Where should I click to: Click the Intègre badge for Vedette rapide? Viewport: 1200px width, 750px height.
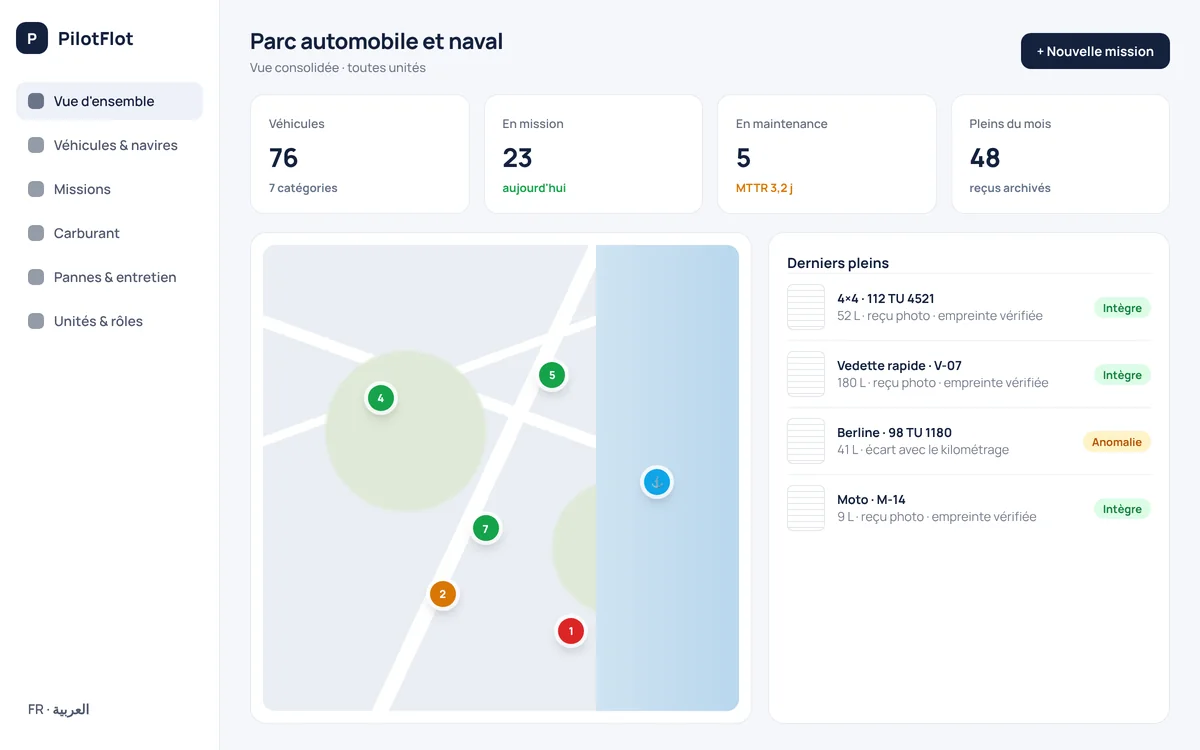tap(1122, 375)
